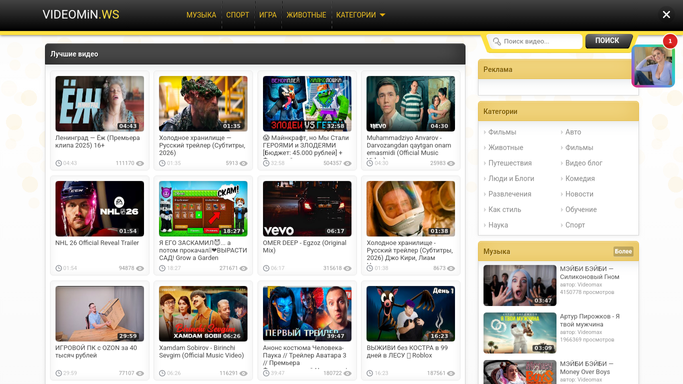Open the Путешествия category link

(x=510, y=163)
